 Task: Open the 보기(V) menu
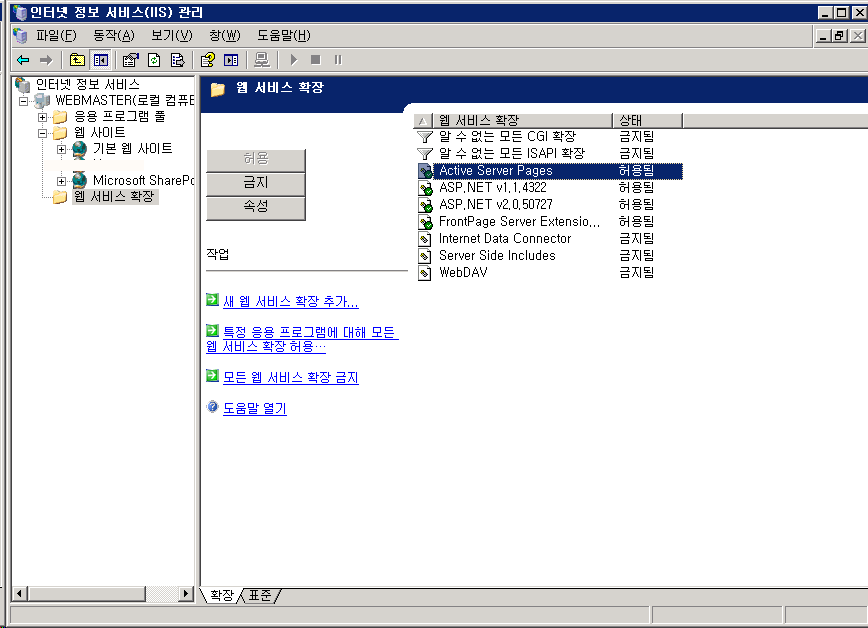[x=172, y=35]
